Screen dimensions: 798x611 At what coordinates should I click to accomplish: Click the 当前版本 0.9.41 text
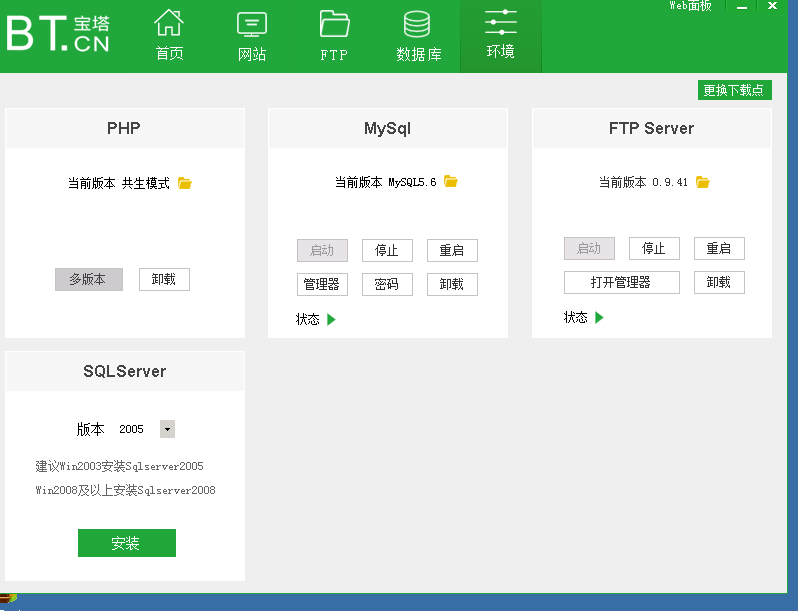643,182
